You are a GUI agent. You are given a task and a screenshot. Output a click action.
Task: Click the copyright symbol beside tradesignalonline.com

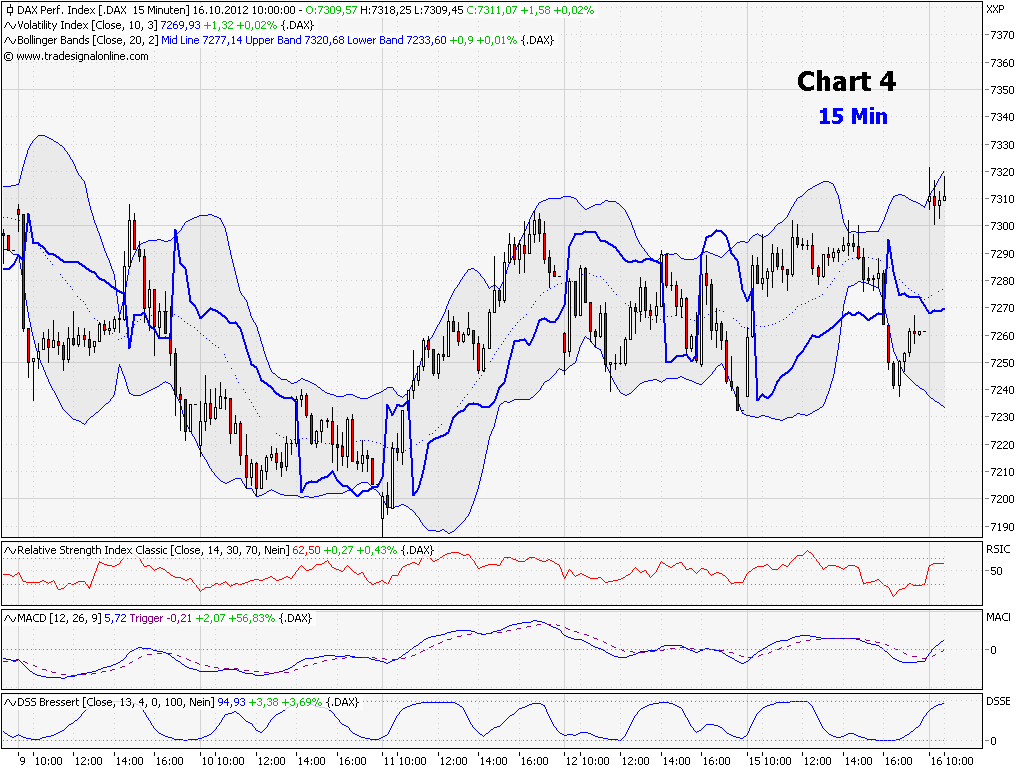point(8,56)
